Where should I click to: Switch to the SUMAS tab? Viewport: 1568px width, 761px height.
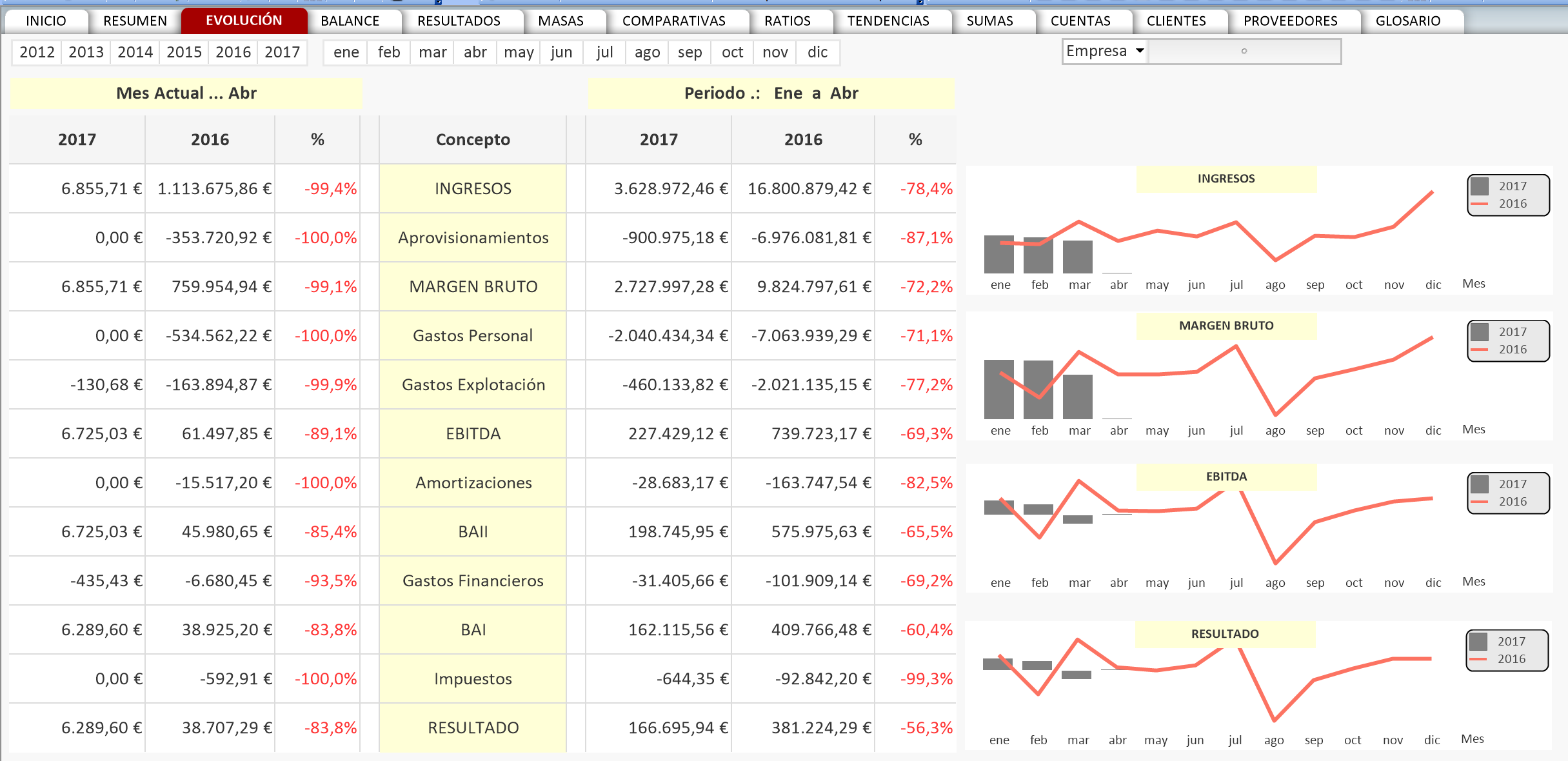coord(989,21)
